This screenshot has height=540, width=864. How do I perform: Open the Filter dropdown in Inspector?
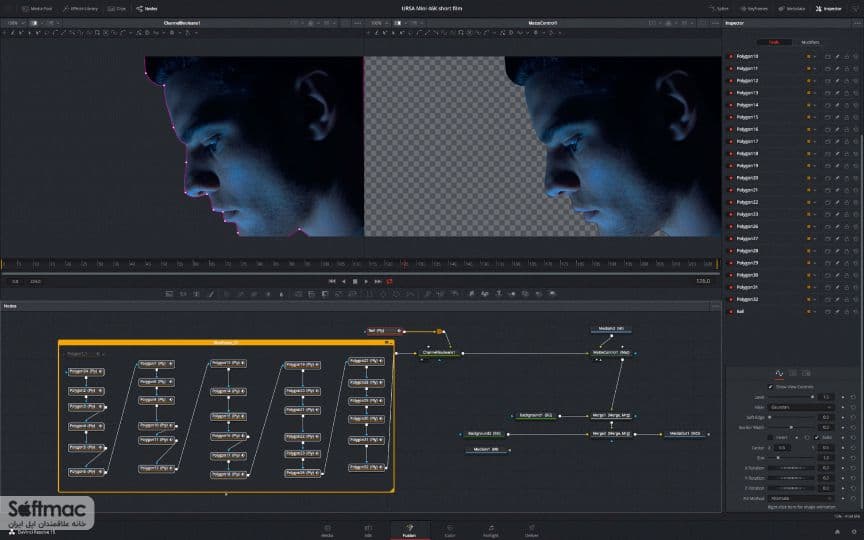(x=800, y=407)
